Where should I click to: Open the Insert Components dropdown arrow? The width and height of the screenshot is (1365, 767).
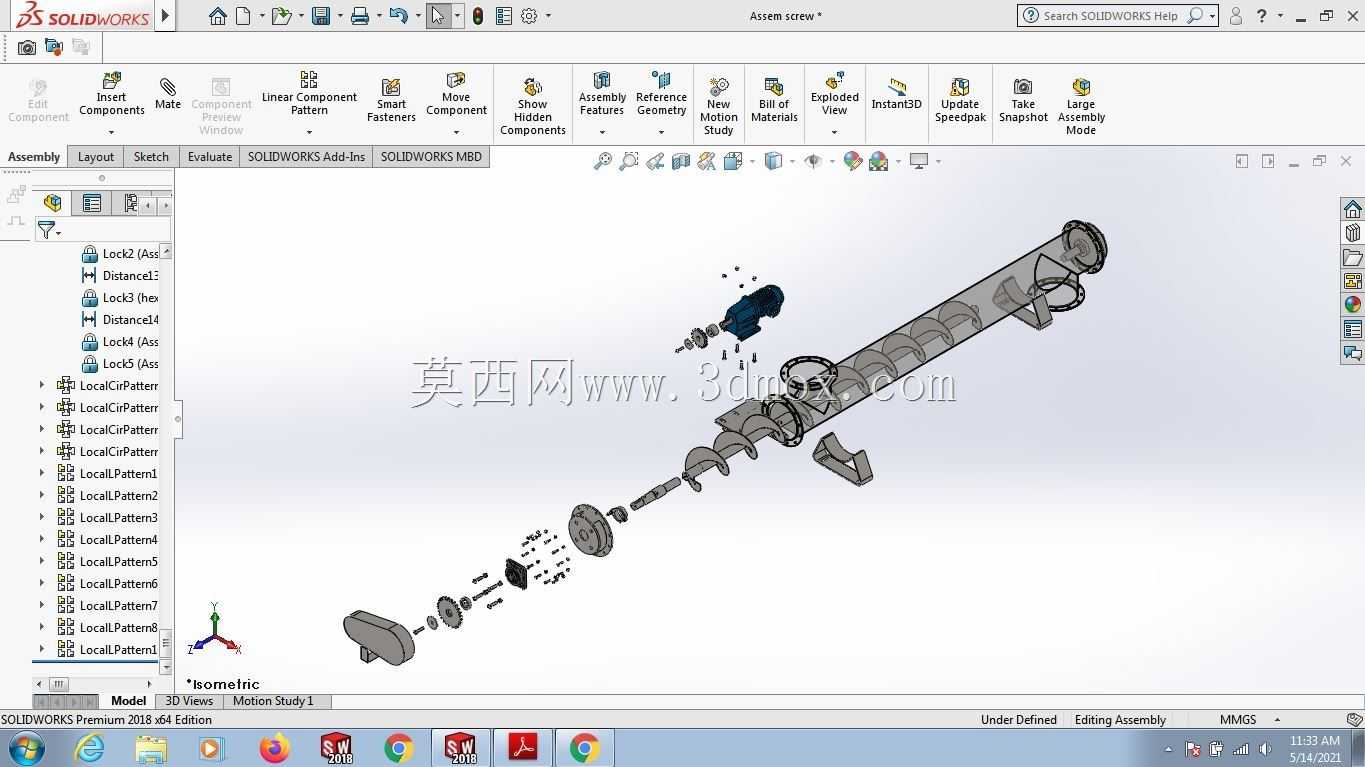pos(111,132)
